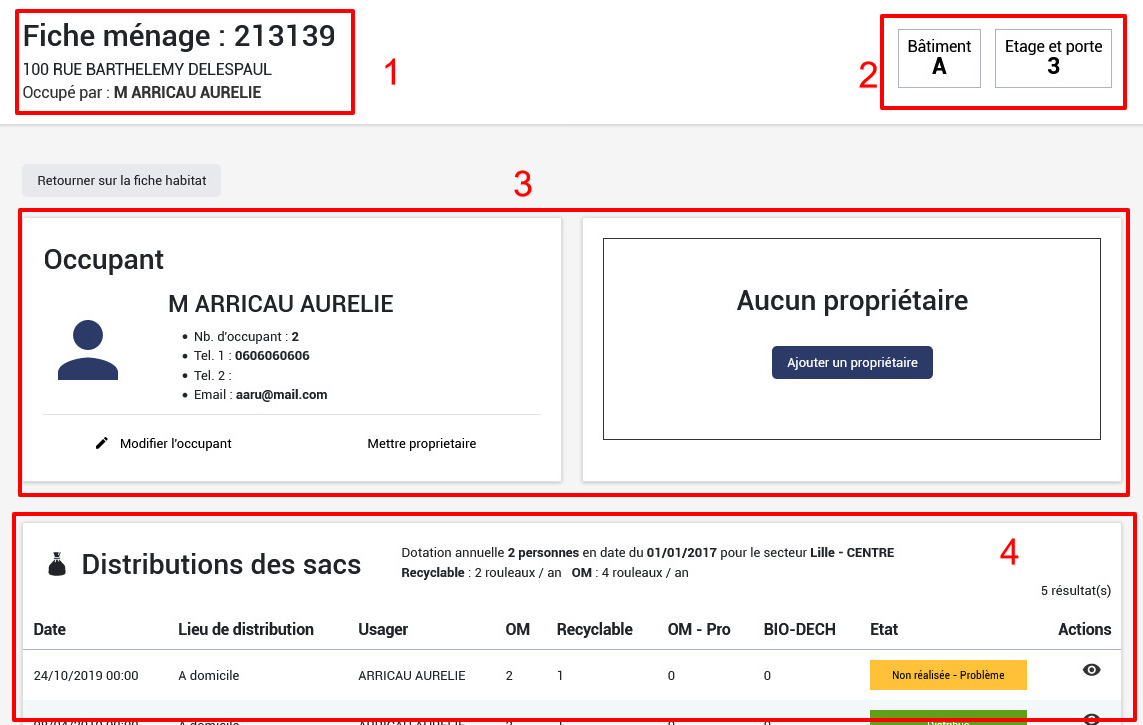Click 'Mettre proprietaire'
The image size is (1143, 725).
click(x=421, y=443)
